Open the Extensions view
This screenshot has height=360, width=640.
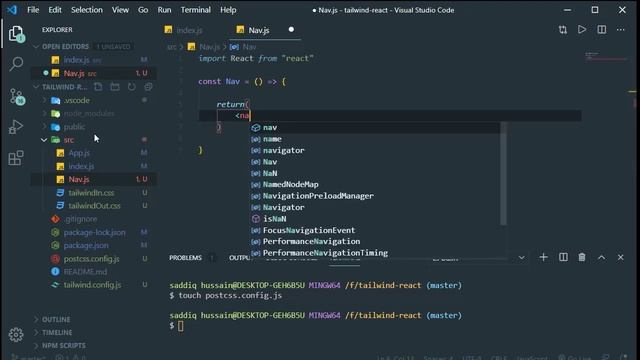tap(16, 158)
